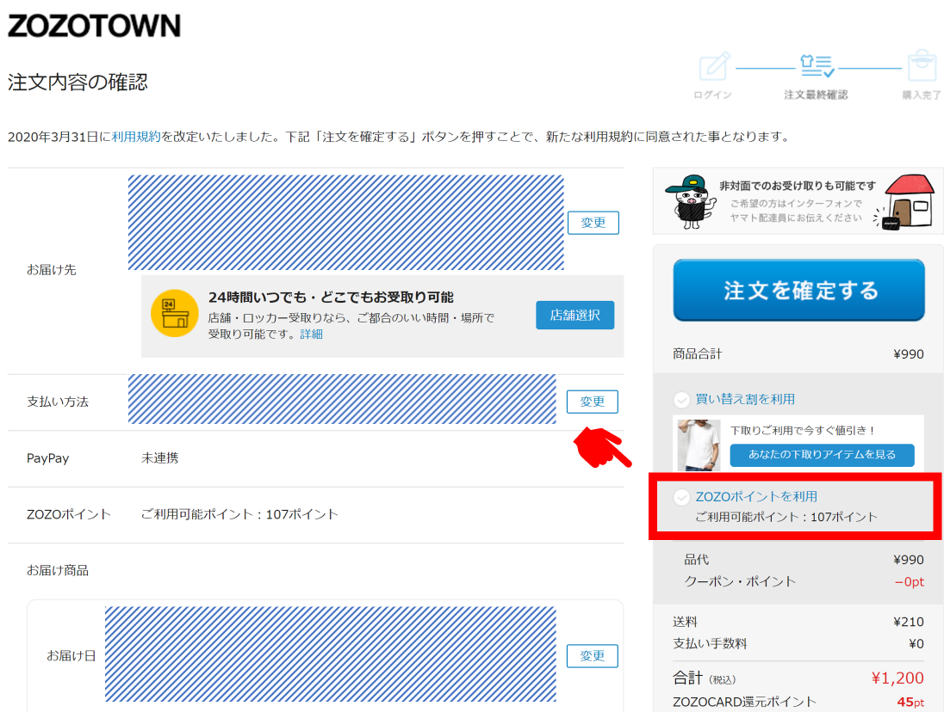
Task: Click the cat delivery mascot illustration
Action: click(690, 202)
